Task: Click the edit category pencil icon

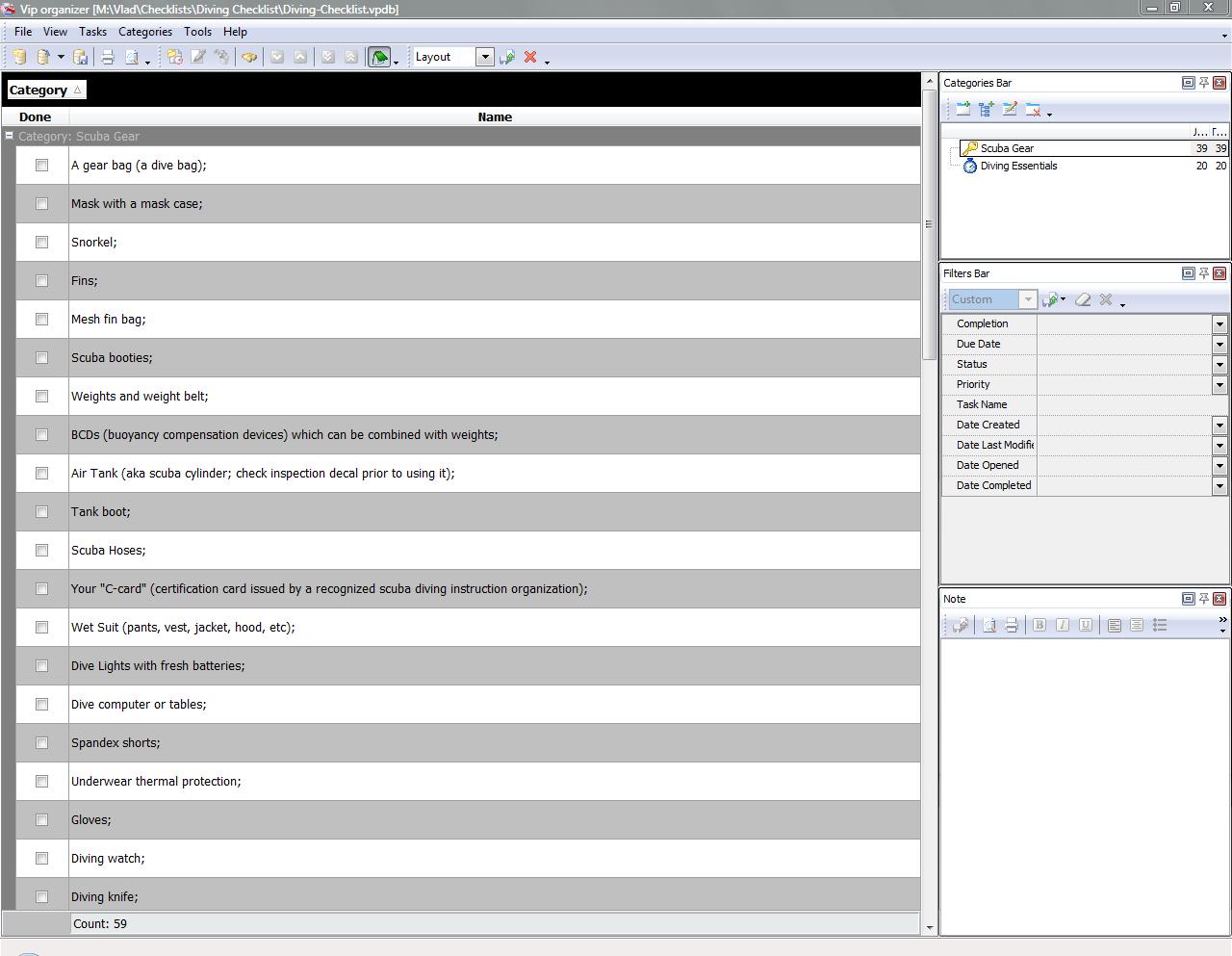Action: click(x=1010, y=110)
